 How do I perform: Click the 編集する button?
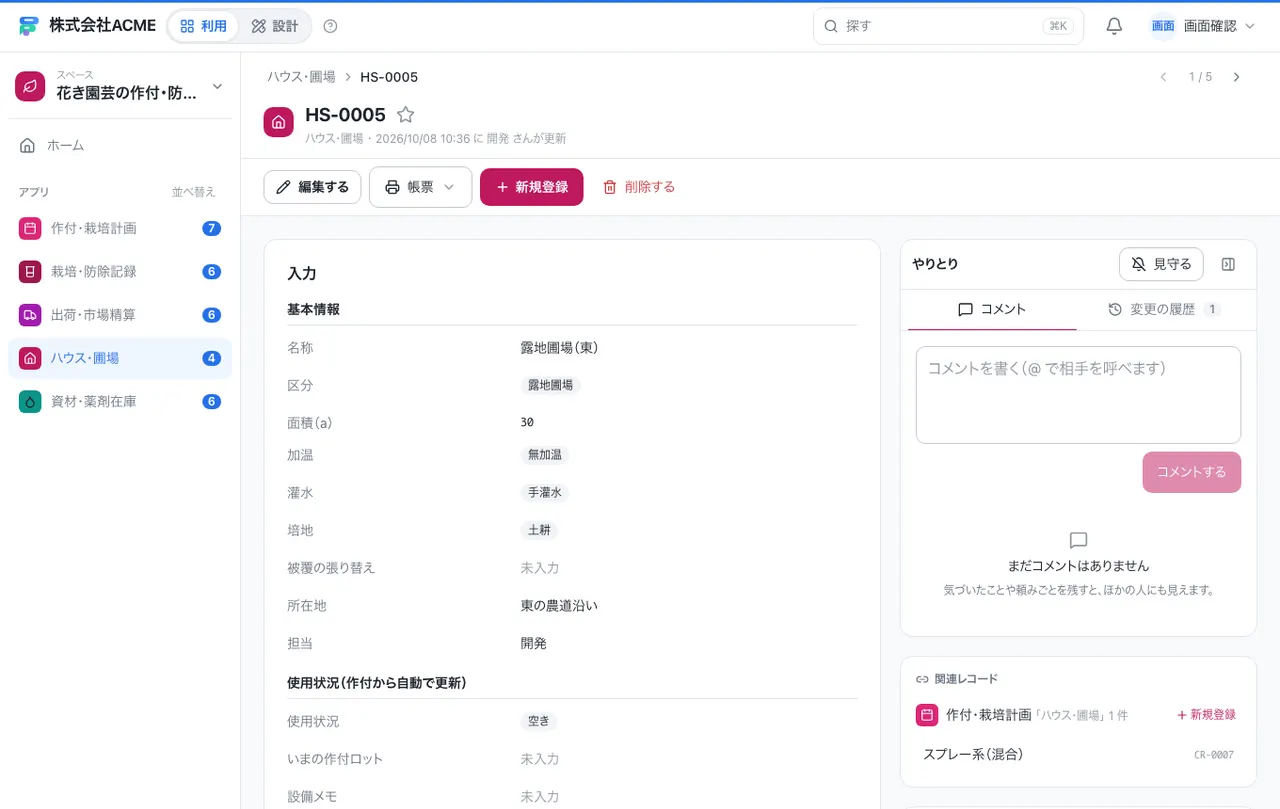coord(312,187)
